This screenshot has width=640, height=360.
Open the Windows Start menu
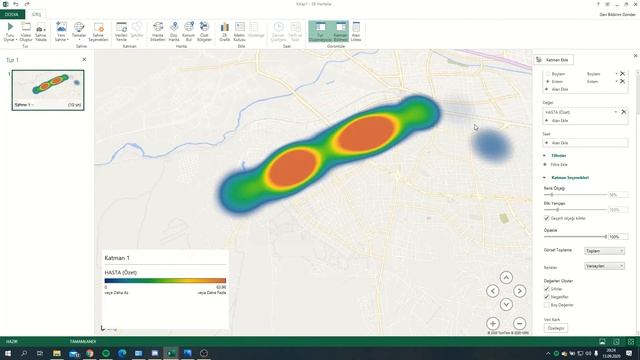(x=8, y=353)
